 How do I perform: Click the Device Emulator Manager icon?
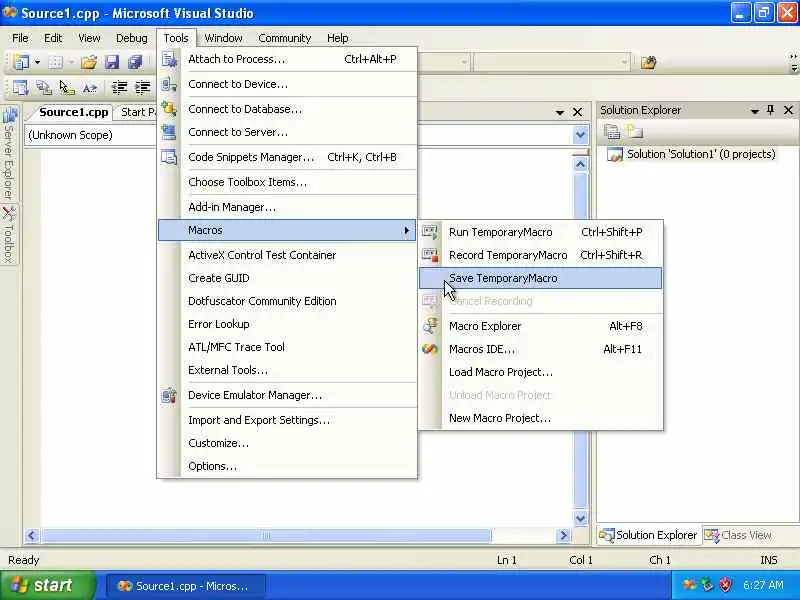pyautogui.click(x=169, y=395)
